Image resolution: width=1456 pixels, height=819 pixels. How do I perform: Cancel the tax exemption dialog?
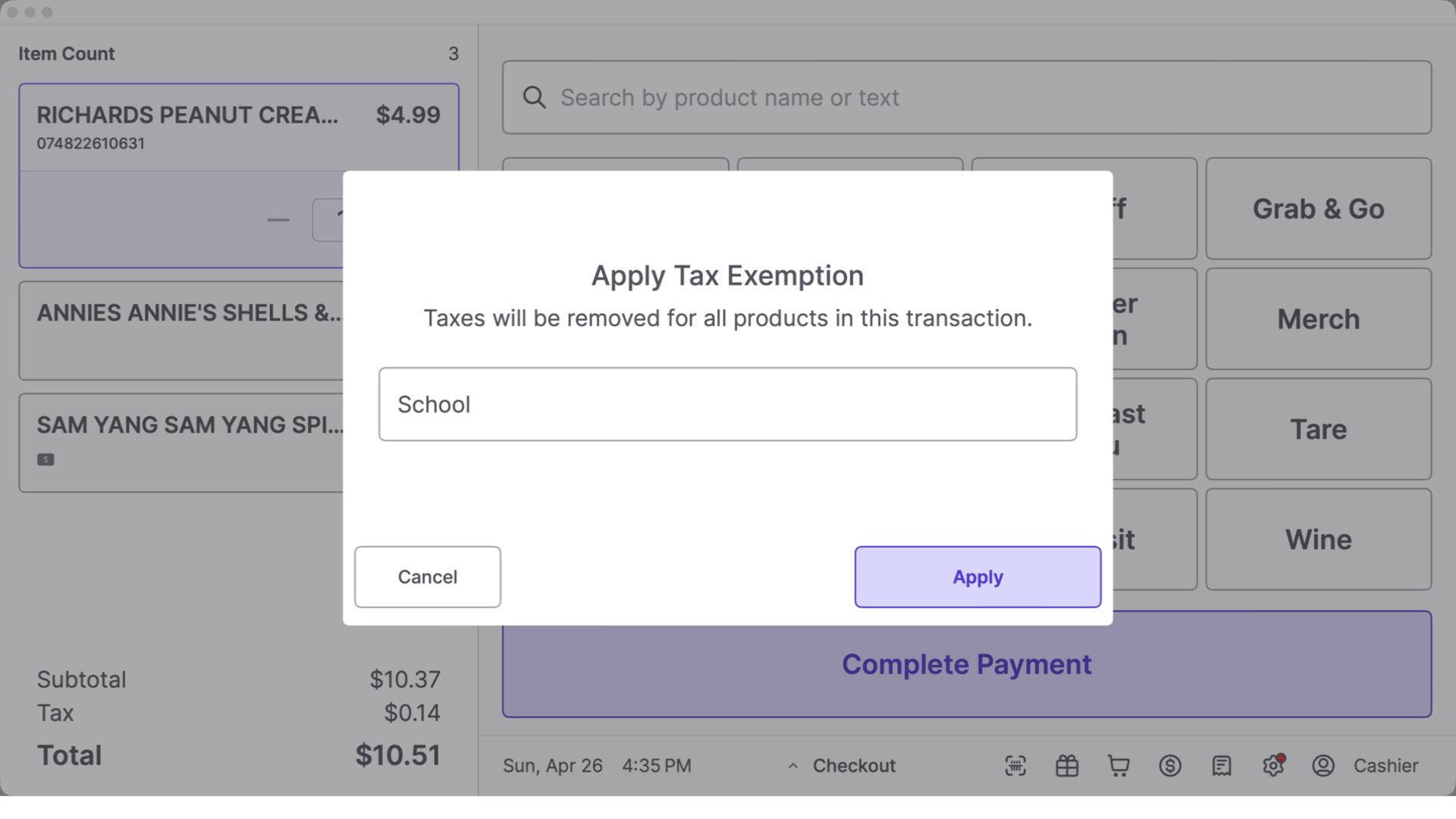point(427,576)
